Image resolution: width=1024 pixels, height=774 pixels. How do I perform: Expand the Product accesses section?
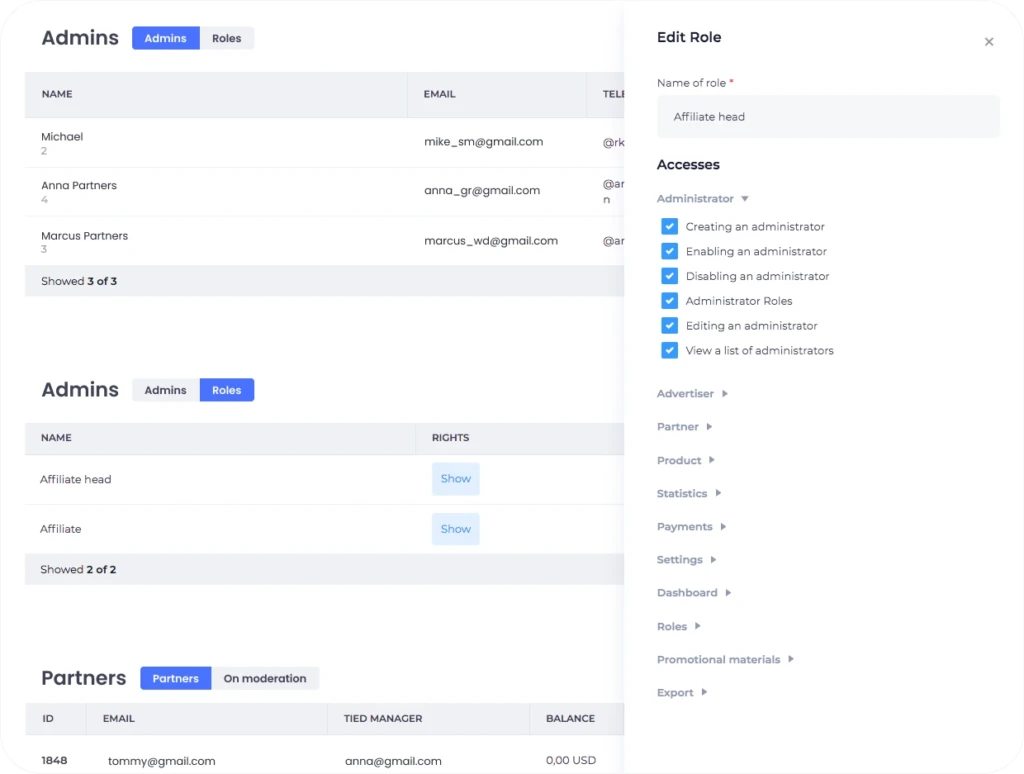686,460
